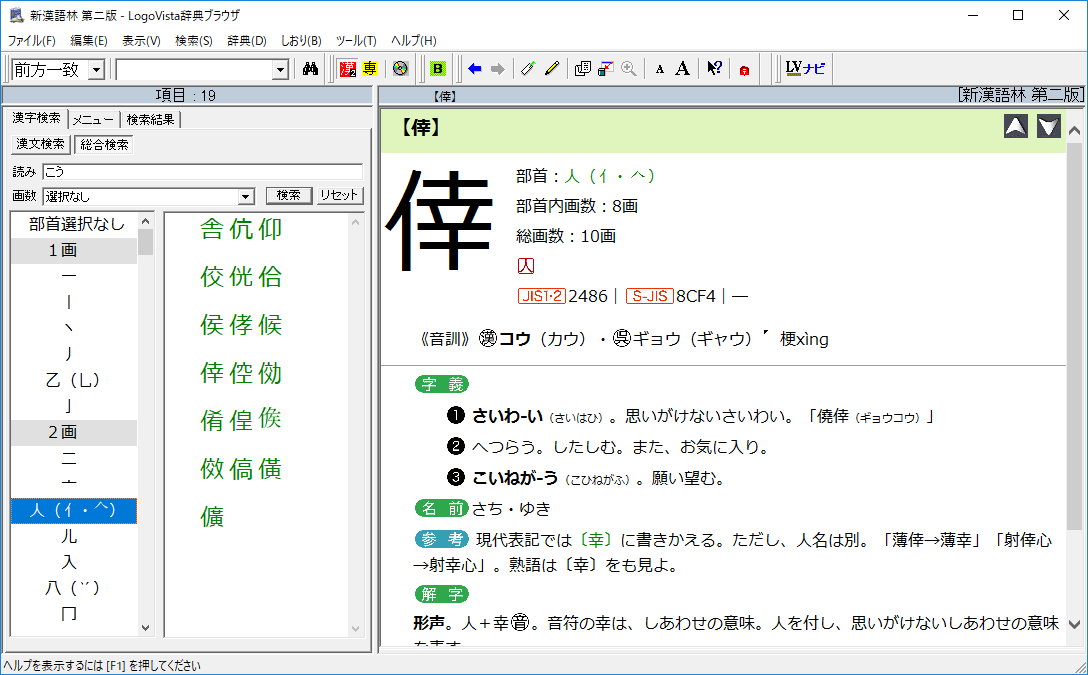This screenshot has width=1088, height=675.
Task: Click the large A font size icon
Action: (682, 69)
